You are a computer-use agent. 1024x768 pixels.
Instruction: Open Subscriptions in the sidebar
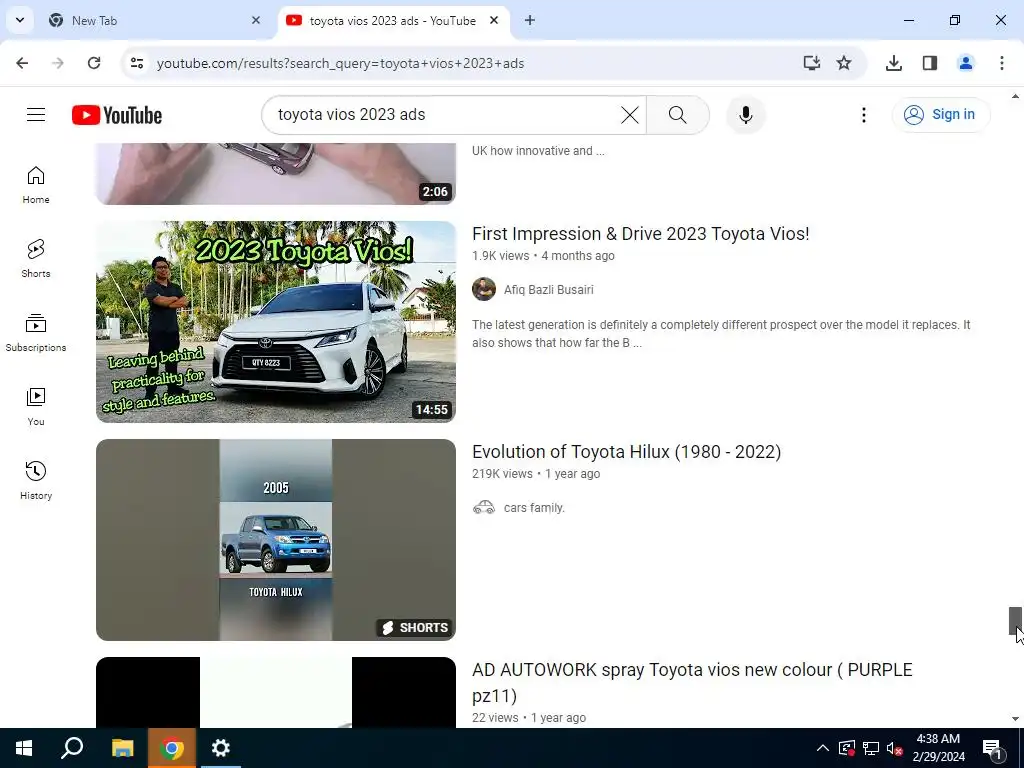[36, 332]
